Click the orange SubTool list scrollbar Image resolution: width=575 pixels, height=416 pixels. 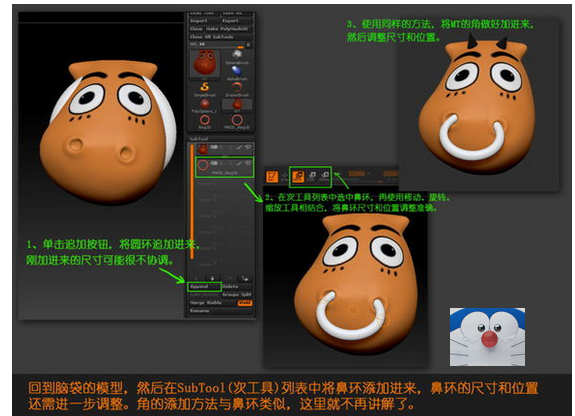[x=192, y=202]
